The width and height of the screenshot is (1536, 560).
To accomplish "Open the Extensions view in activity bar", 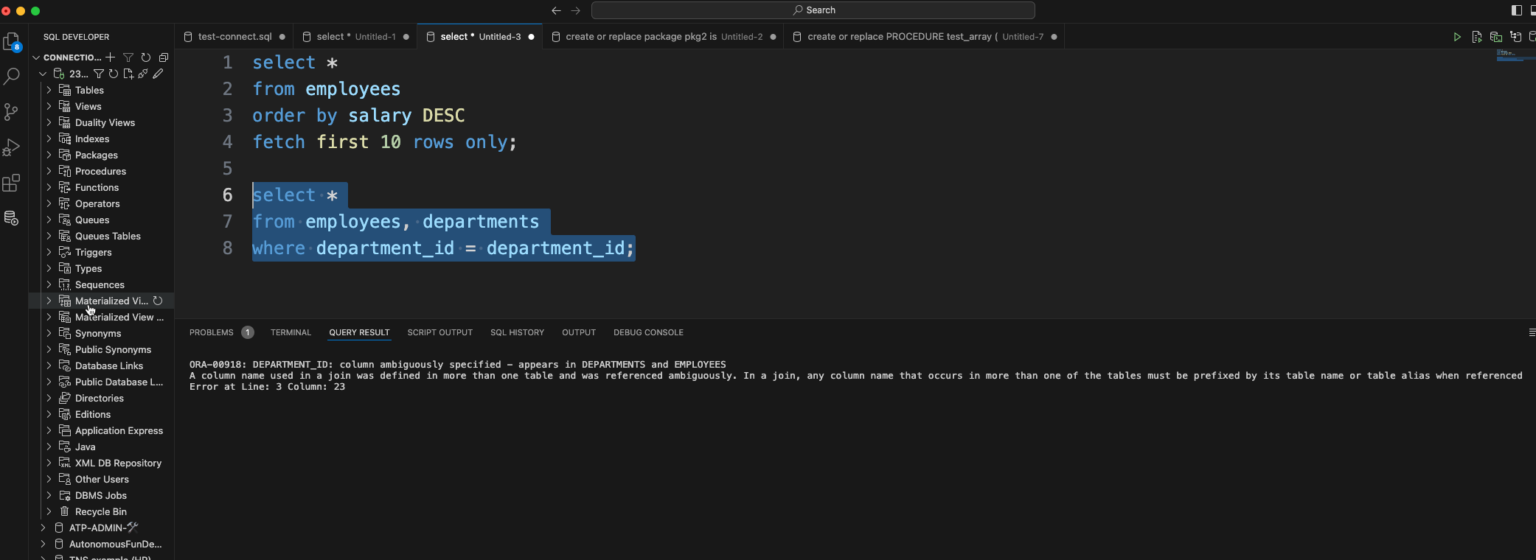I will (11, 183).
